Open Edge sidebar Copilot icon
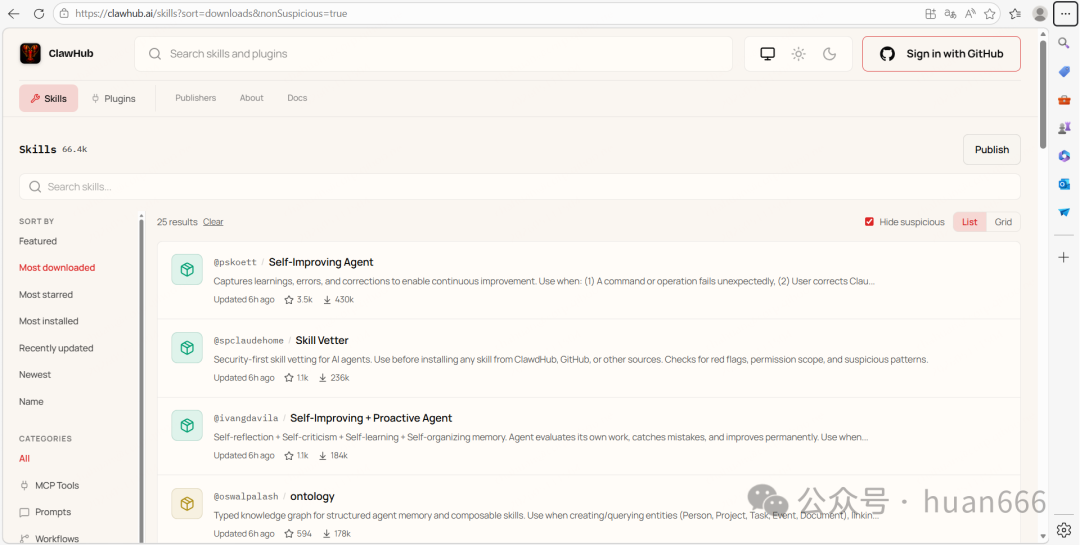 click(1064, 156)
